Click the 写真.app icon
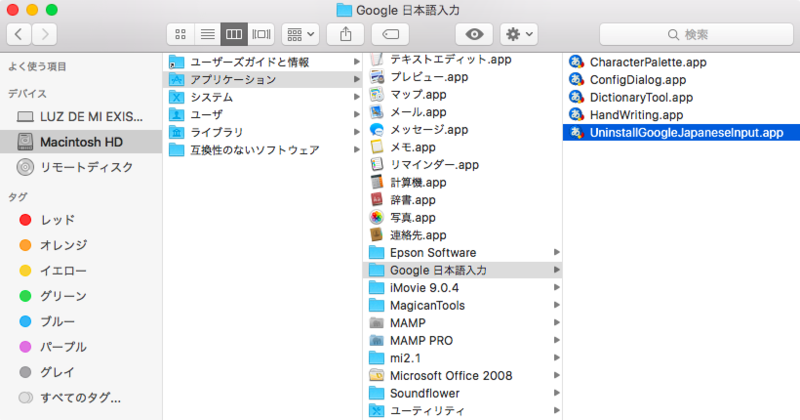This screenshot has width=800, height=420. (x=377, y=217)
